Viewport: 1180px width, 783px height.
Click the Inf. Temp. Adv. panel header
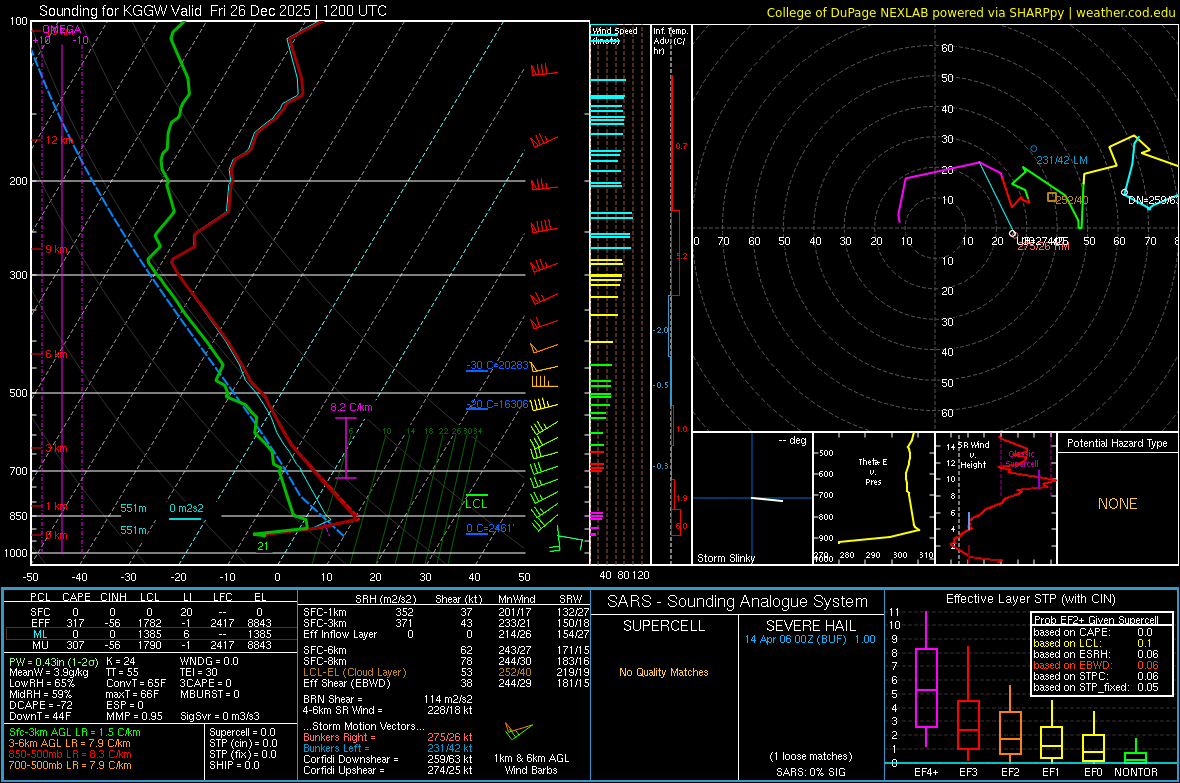pyautogui.click(x=670, y=41)
